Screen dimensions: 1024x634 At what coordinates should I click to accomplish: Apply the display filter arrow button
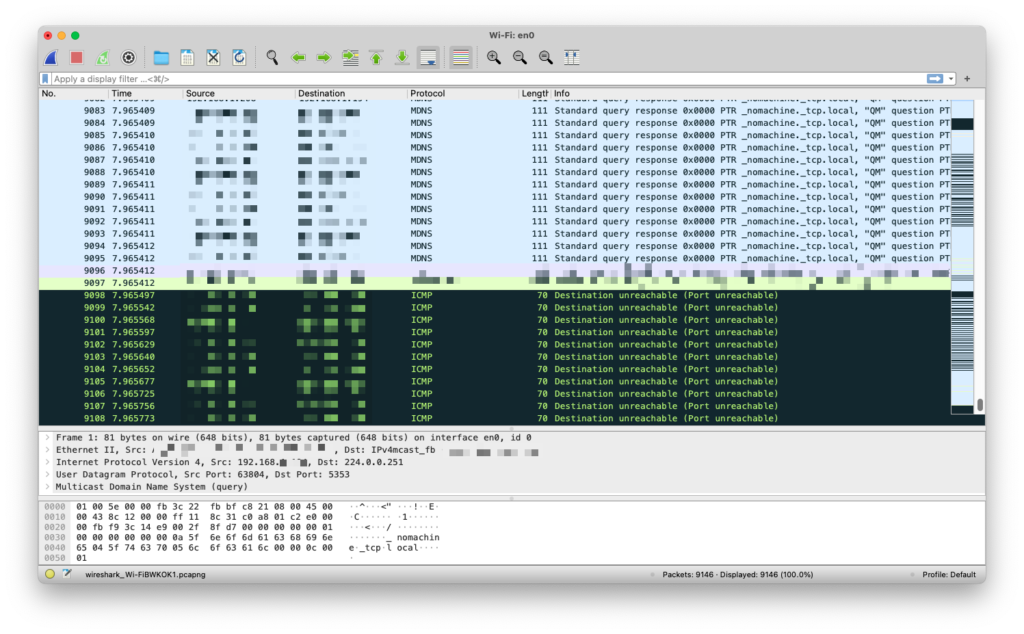(x=935, y=79)
